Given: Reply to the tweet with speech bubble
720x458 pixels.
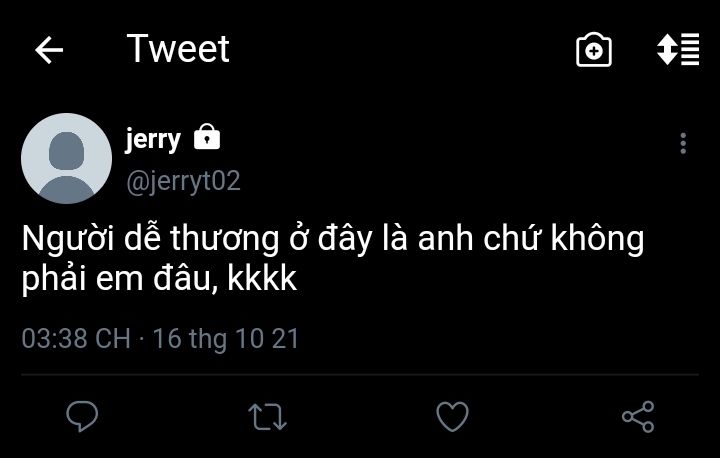Looking at the screenshot, I should point(82,415).
